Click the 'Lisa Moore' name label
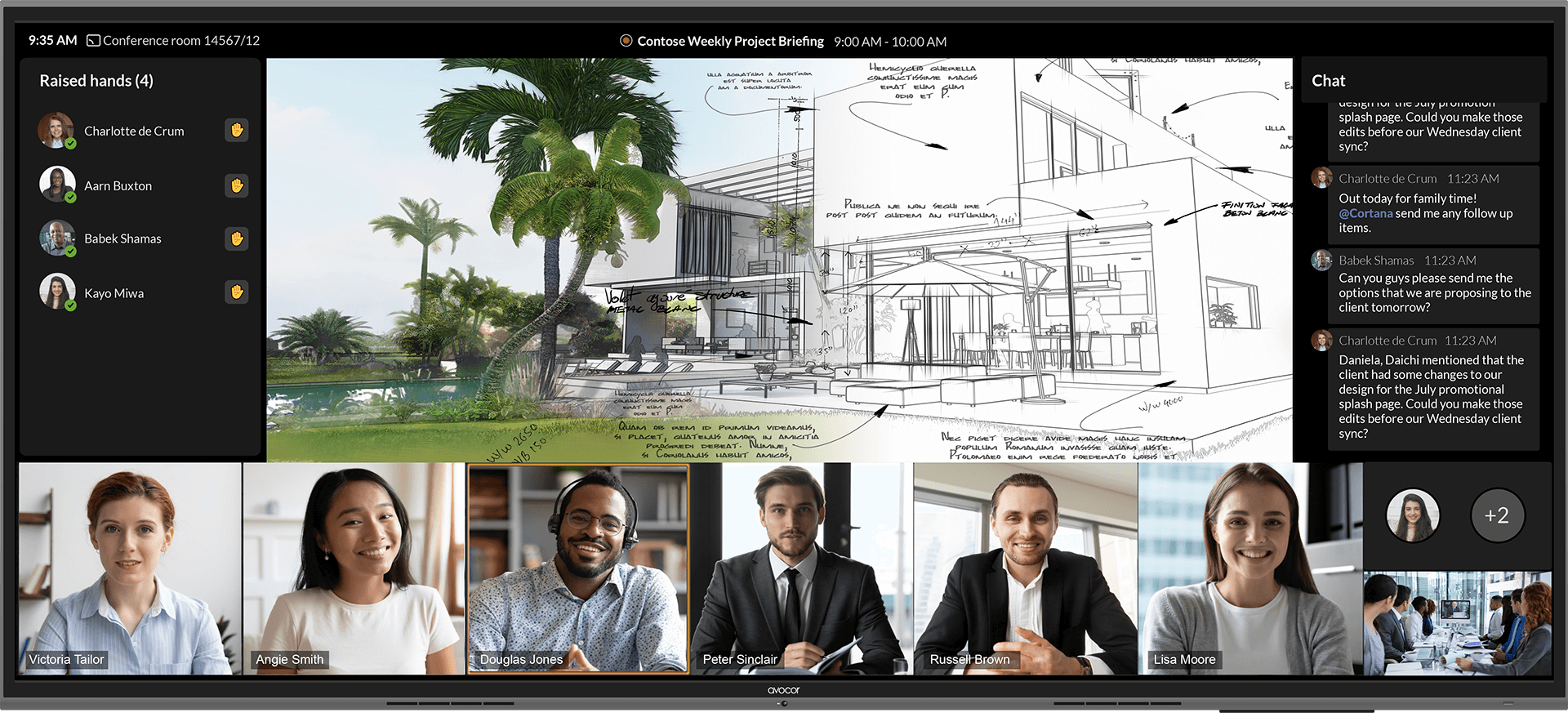The width and height of the screenshot is (1568, 713). (1184, 659)
